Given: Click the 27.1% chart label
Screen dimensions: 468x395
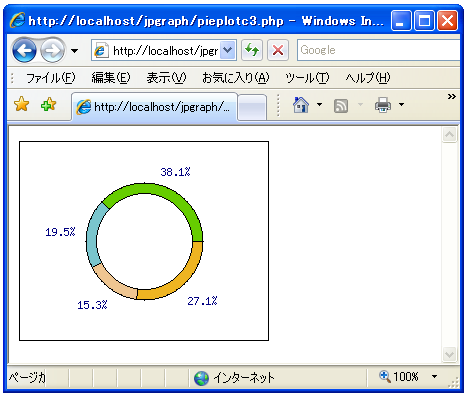Looking at the screenshot, I should pos(202,301).
